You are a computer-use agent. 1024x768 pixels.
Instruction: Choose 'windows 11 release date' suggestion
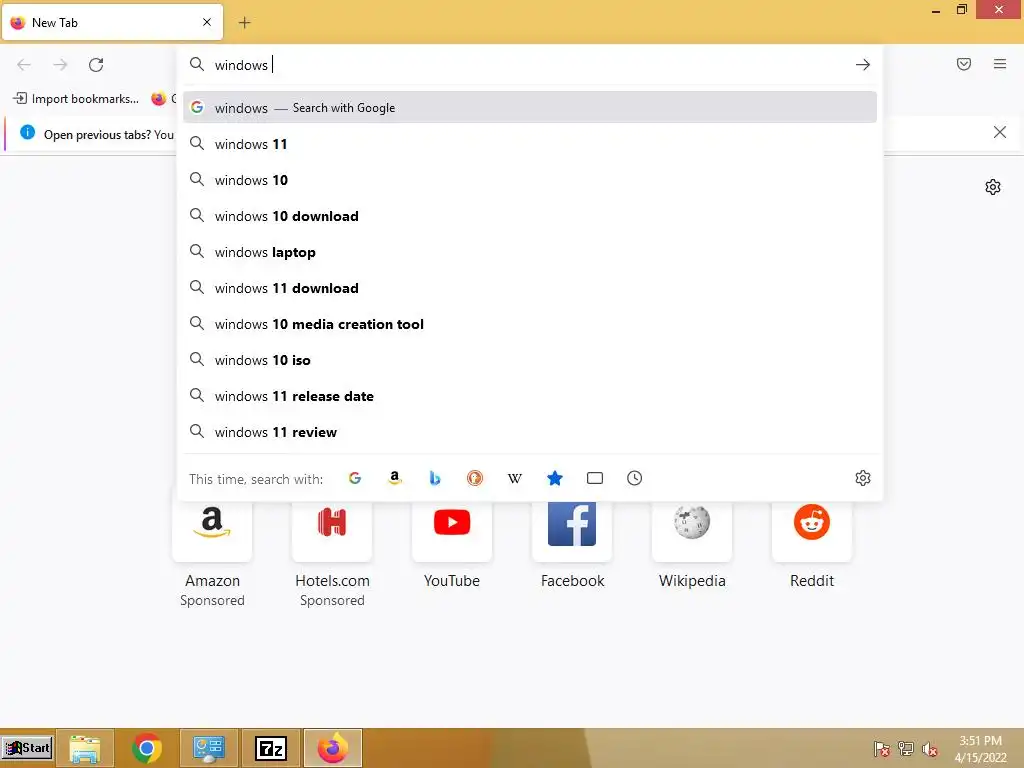(x=530, y=396)
